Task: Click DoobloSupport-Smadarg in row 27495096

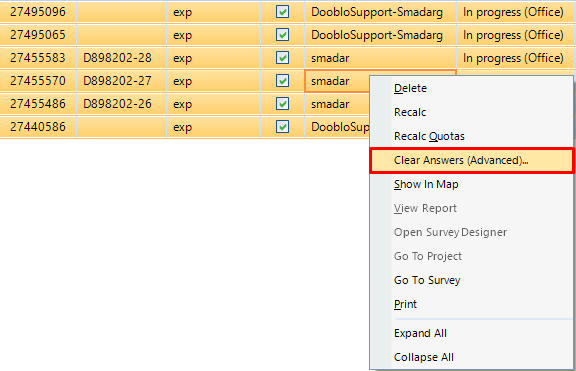Action: [x=380, y=12]
